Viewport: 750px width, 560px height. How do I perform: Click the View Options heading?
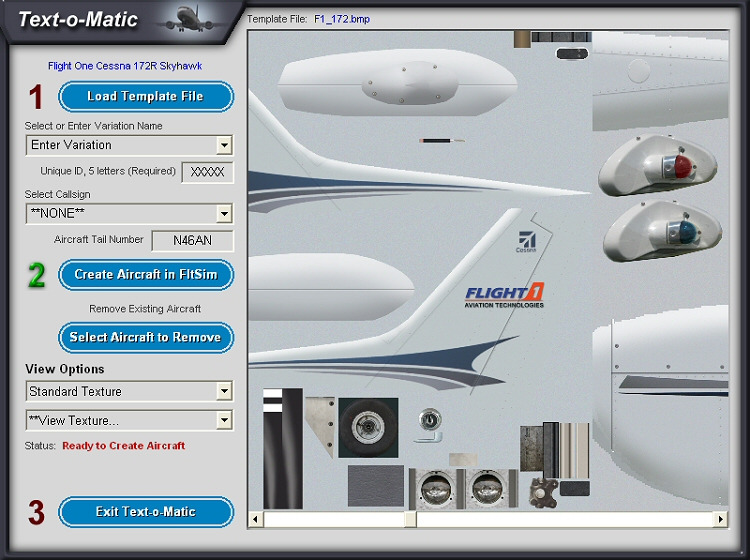tap(65, 369)
